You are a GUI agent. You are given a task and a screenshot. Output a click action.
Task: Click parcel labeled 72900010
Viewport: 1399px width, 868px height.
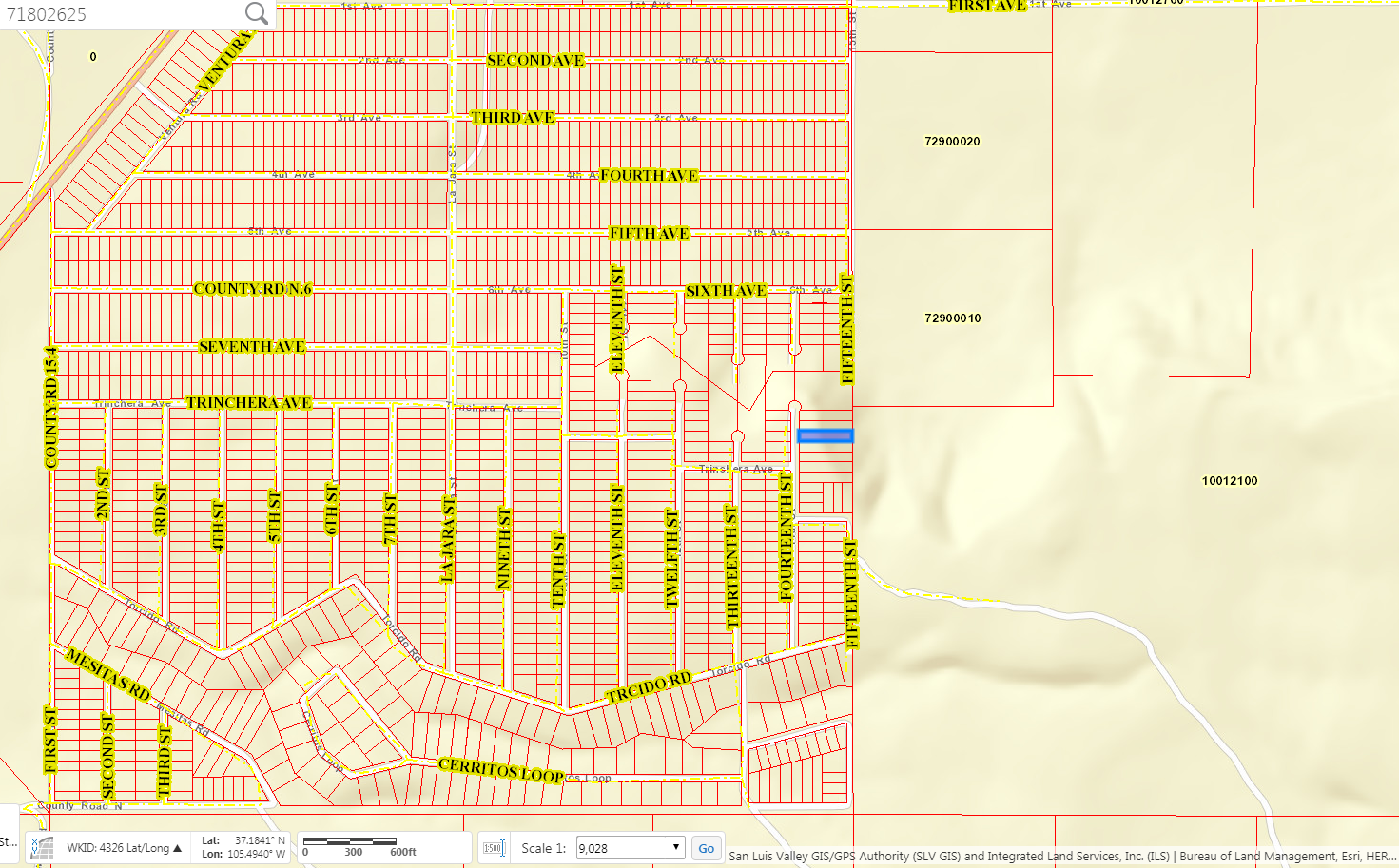(x=952, y=318)
